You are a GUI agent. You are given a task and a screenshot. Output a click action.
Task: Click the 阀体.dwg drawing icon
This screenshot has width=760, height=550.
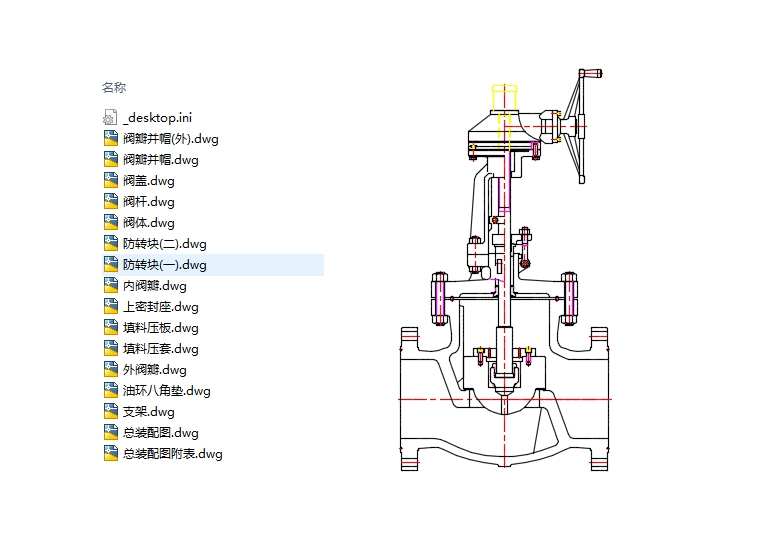point(110,223)
